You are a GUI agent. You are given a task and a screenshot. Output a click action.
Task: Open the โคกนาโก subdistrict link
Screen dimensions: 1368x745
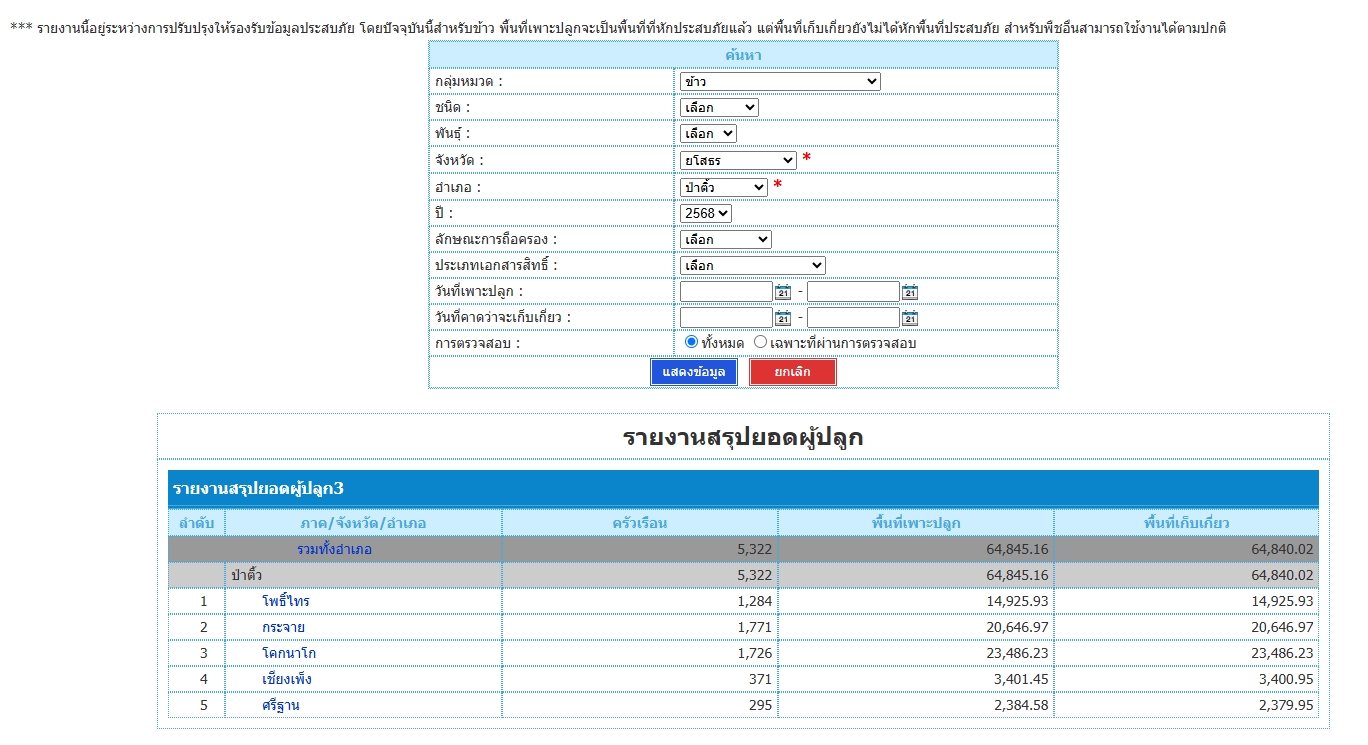click(289, 653)
